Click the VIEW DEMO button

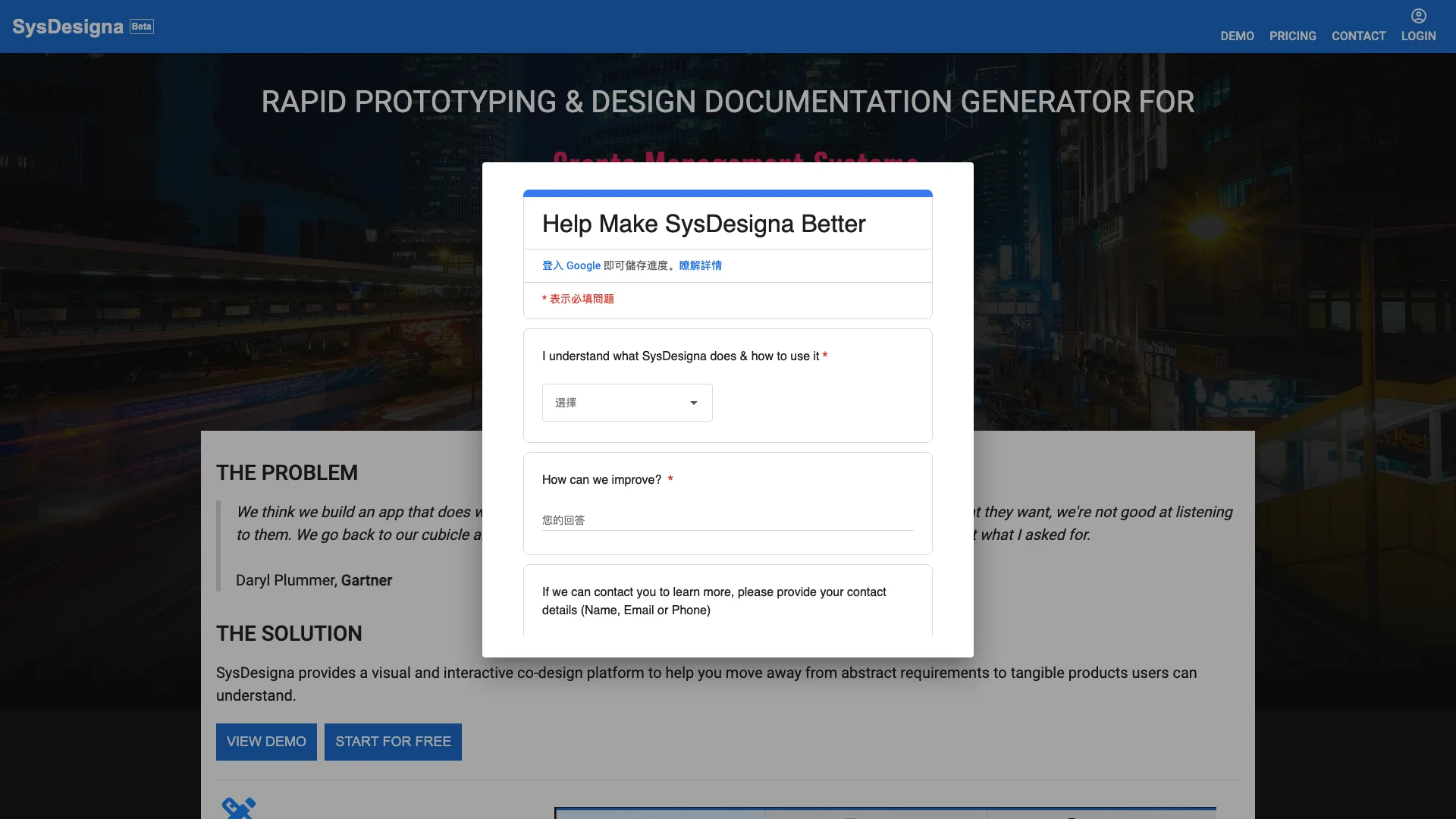266,742
